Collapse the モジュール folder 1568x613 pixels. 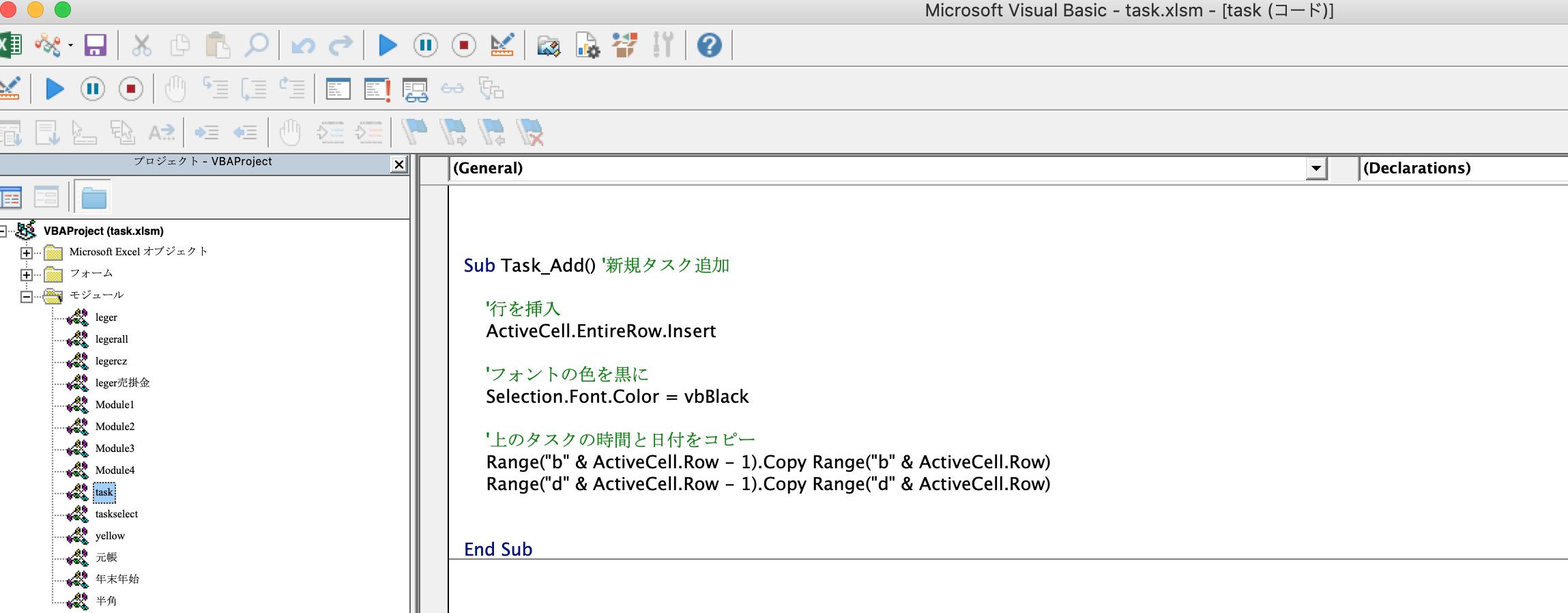coord(27,297)
